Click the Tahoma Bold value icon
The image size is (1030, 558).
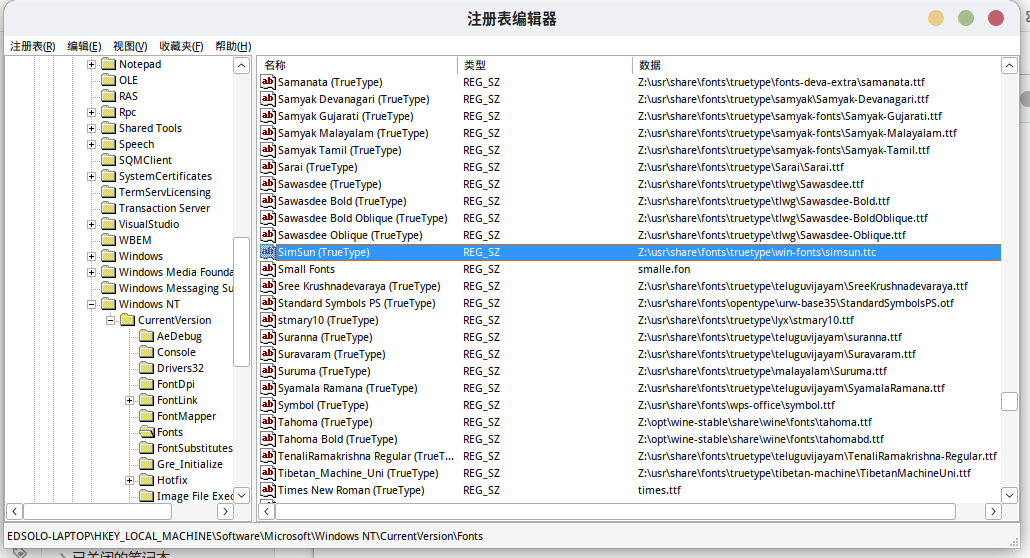[x=267, y=439]
